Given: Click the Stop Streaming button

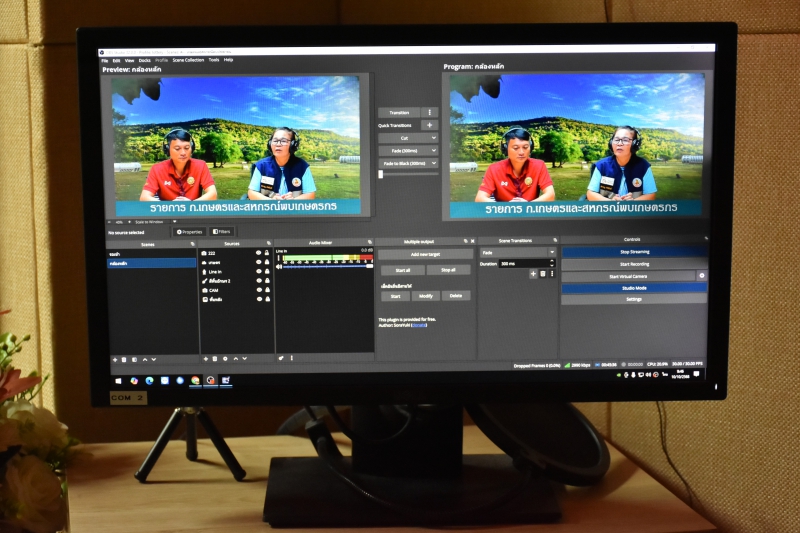Looking at the screenshot, I should (633, 252).
